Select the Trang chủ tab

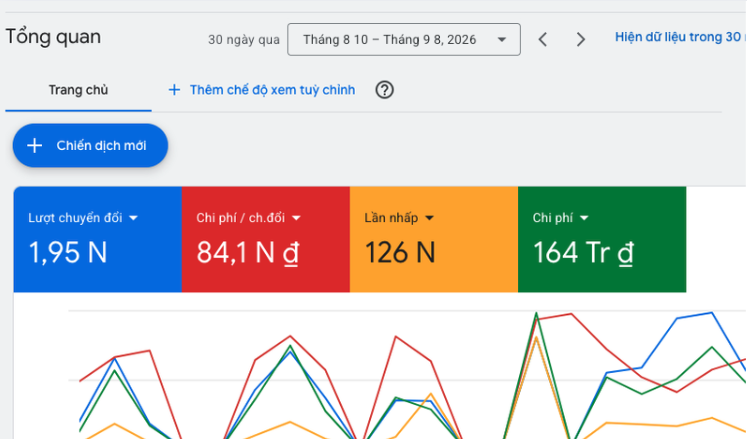78,90
